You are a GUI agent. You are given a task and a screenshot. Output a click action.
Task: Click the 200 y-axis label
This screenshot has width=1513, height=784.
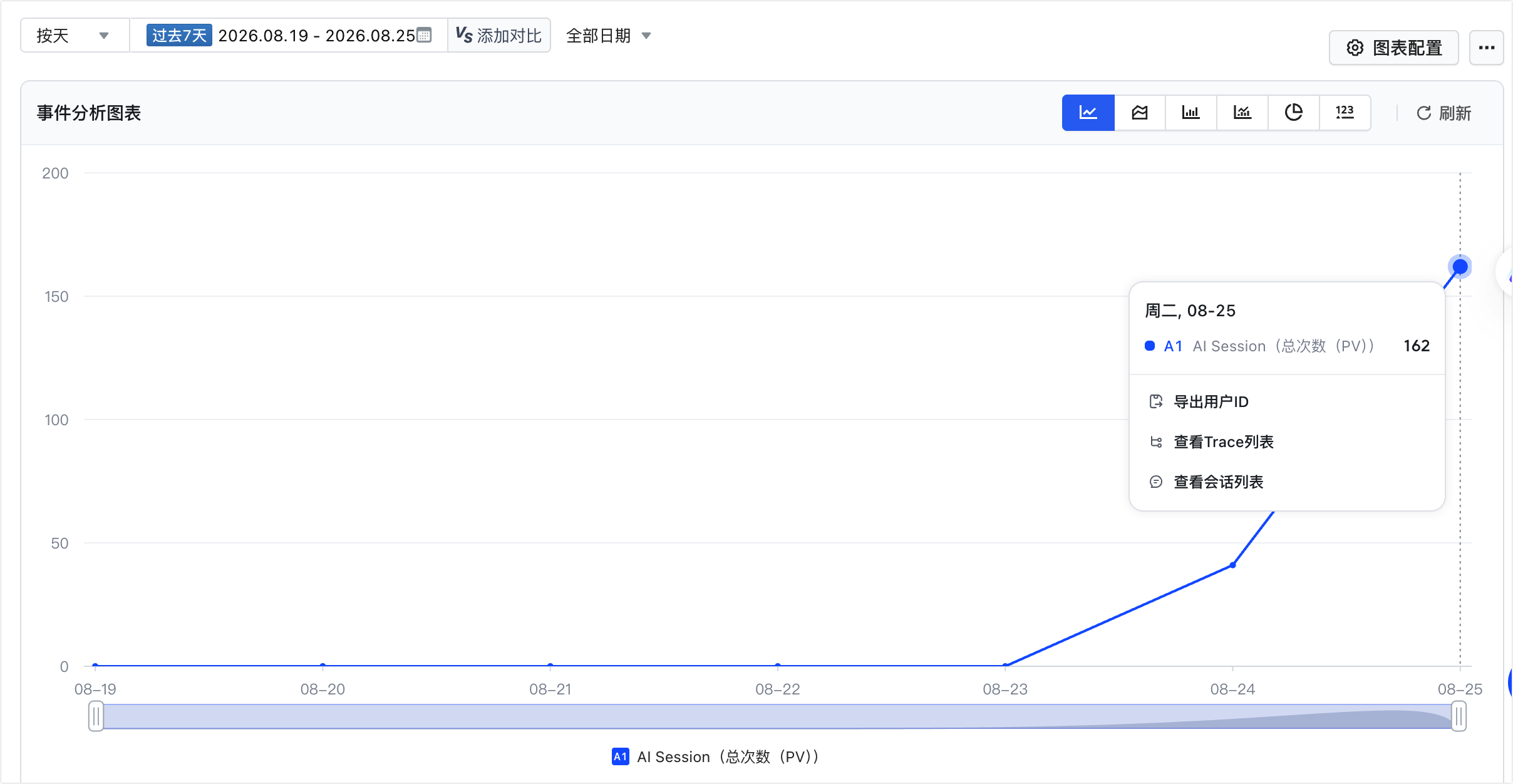tap(55, 173)
